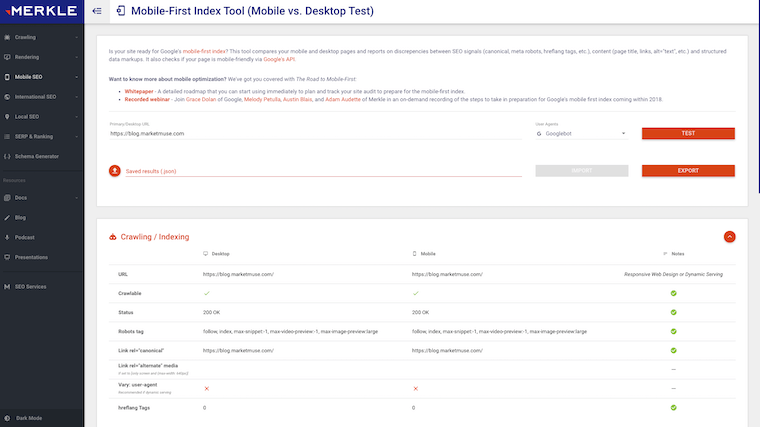
Task: Open the Recorded webinar link
Action: [147, 99]
